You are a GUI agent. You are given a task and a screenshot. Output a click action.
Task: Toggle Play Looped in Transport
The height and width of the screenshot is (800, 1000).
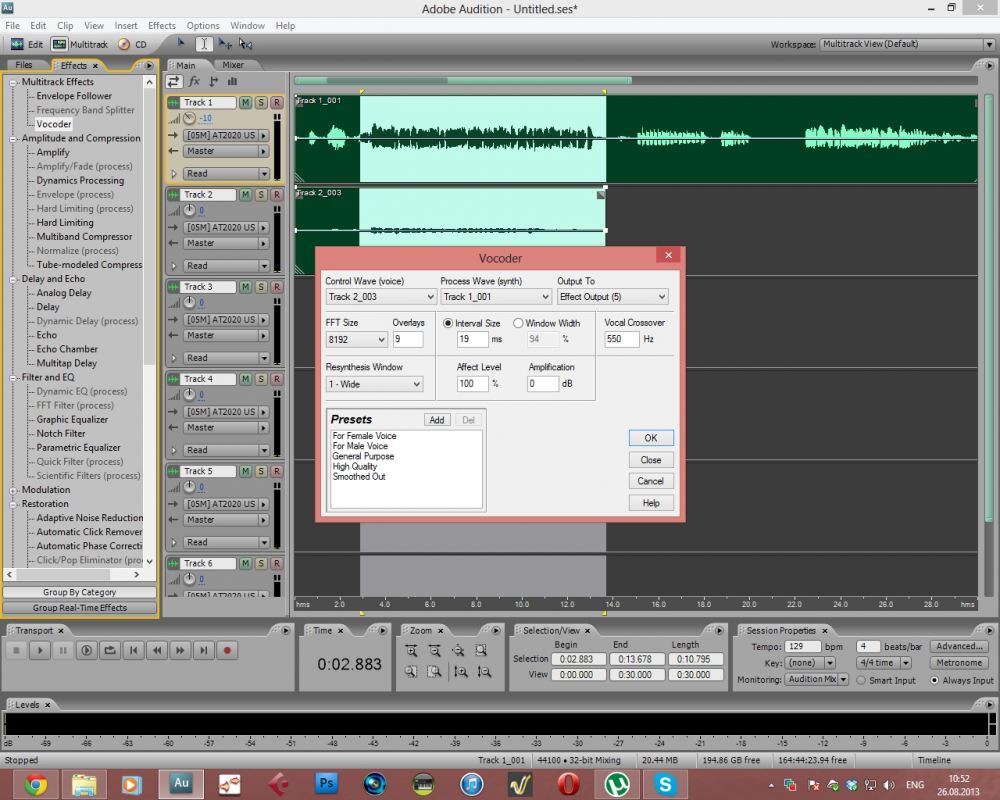(110, 651)
